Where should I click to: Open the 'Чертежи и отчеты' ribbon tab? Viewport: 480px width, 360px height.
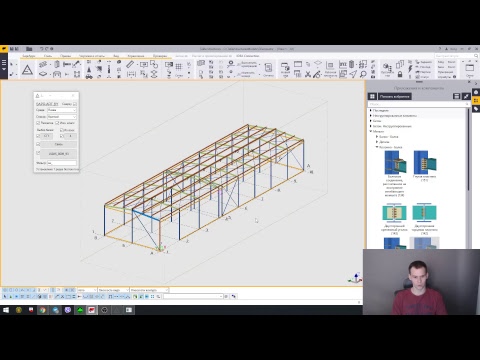click(92, 56)
